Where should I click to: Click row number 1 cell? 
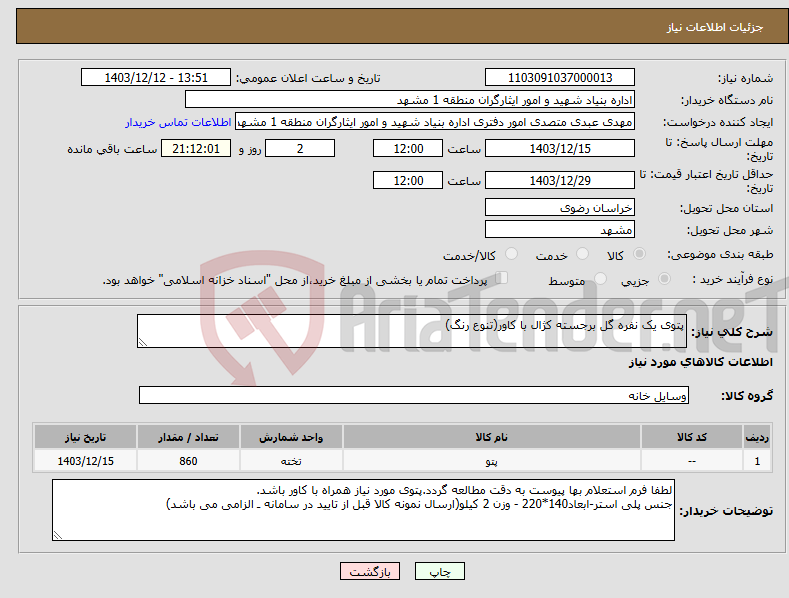(x=757, y=461)
